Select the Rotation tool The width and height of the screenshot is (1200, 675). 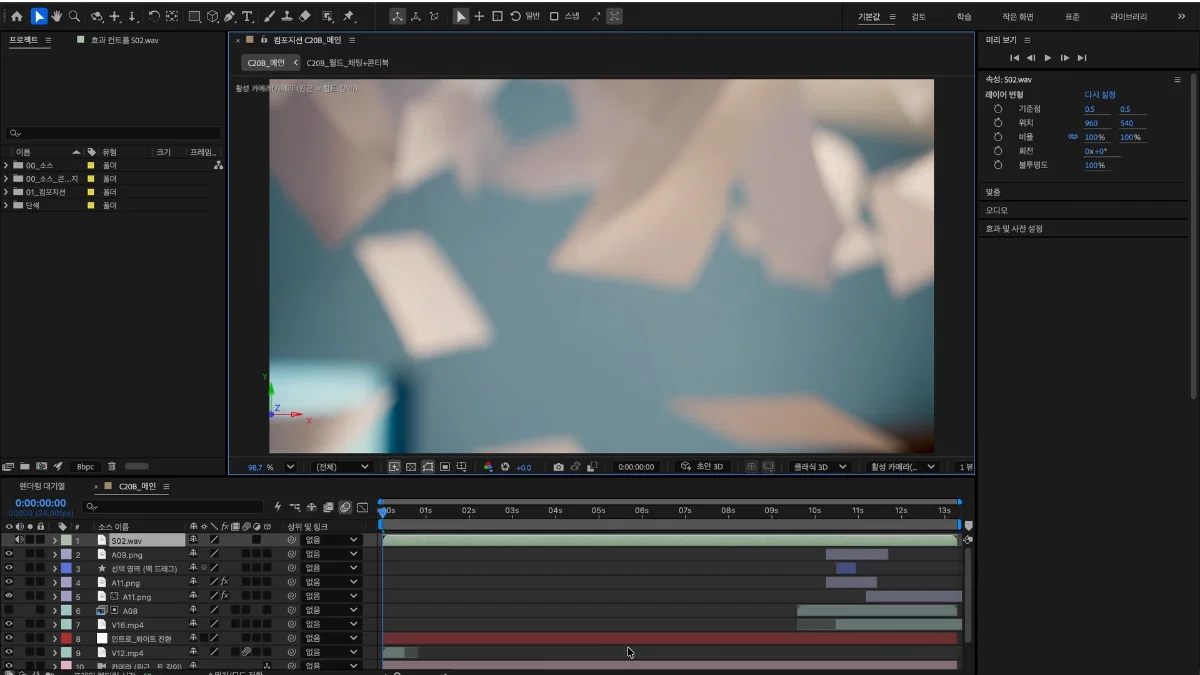click(x=154, y=16)
